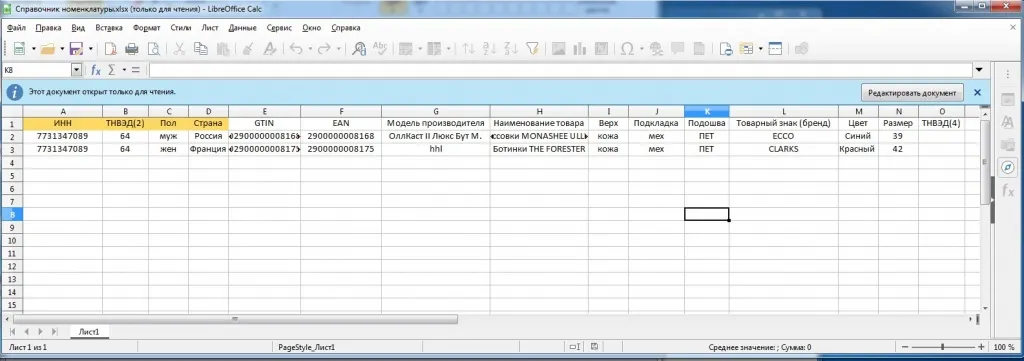Open the Sum function dropdown arrow

point(124,70)
